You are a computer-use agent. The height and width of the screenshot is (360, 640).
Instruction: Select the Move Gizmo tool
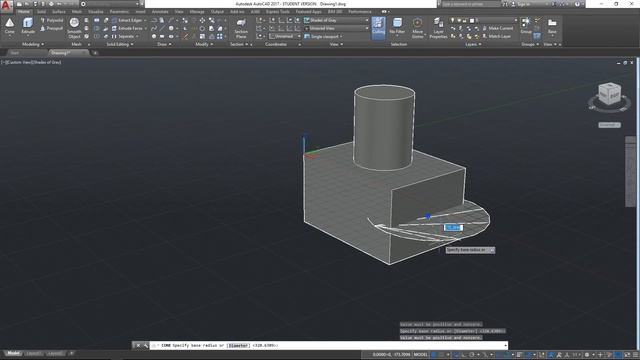tap(417, 27)
